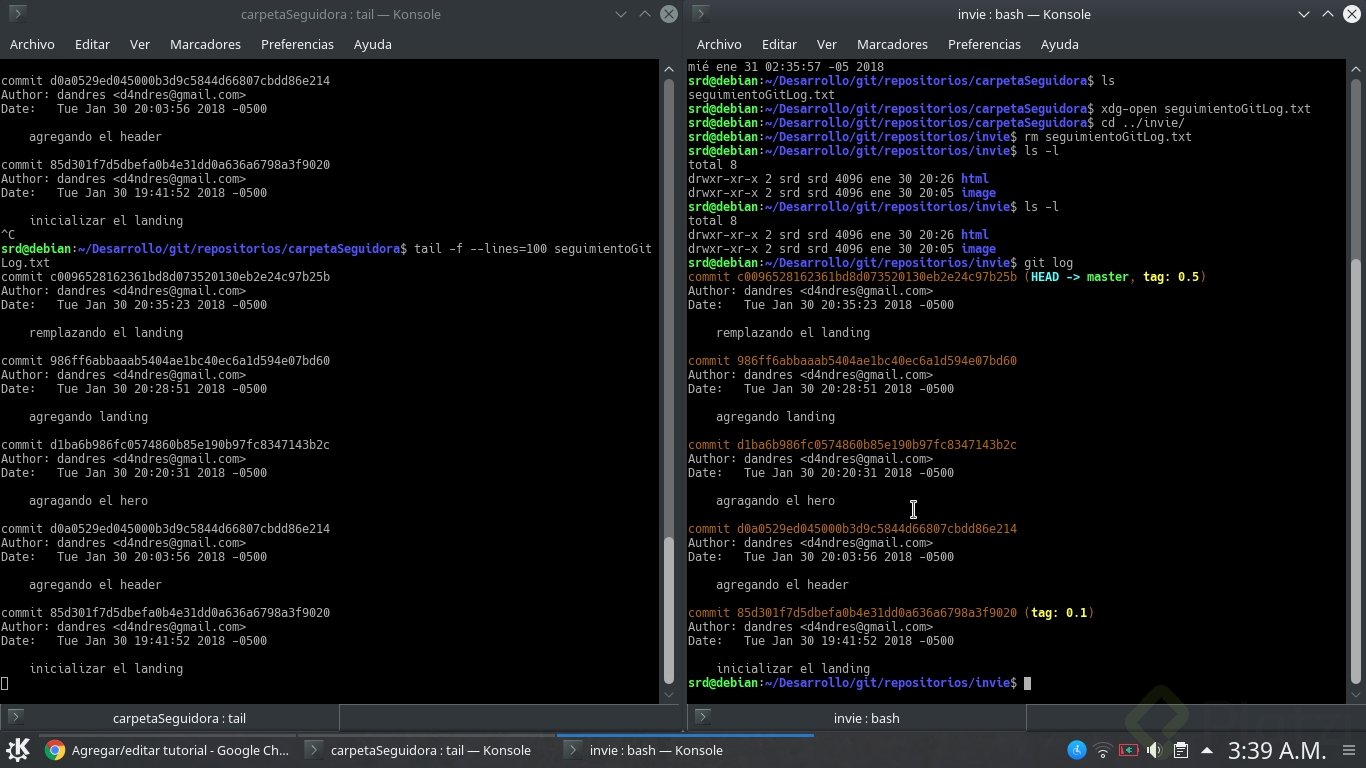Open Marcadores menu in carpetaSeguidora Konsole
This screenshot has width=1366, height=768.
click(205, 44)
